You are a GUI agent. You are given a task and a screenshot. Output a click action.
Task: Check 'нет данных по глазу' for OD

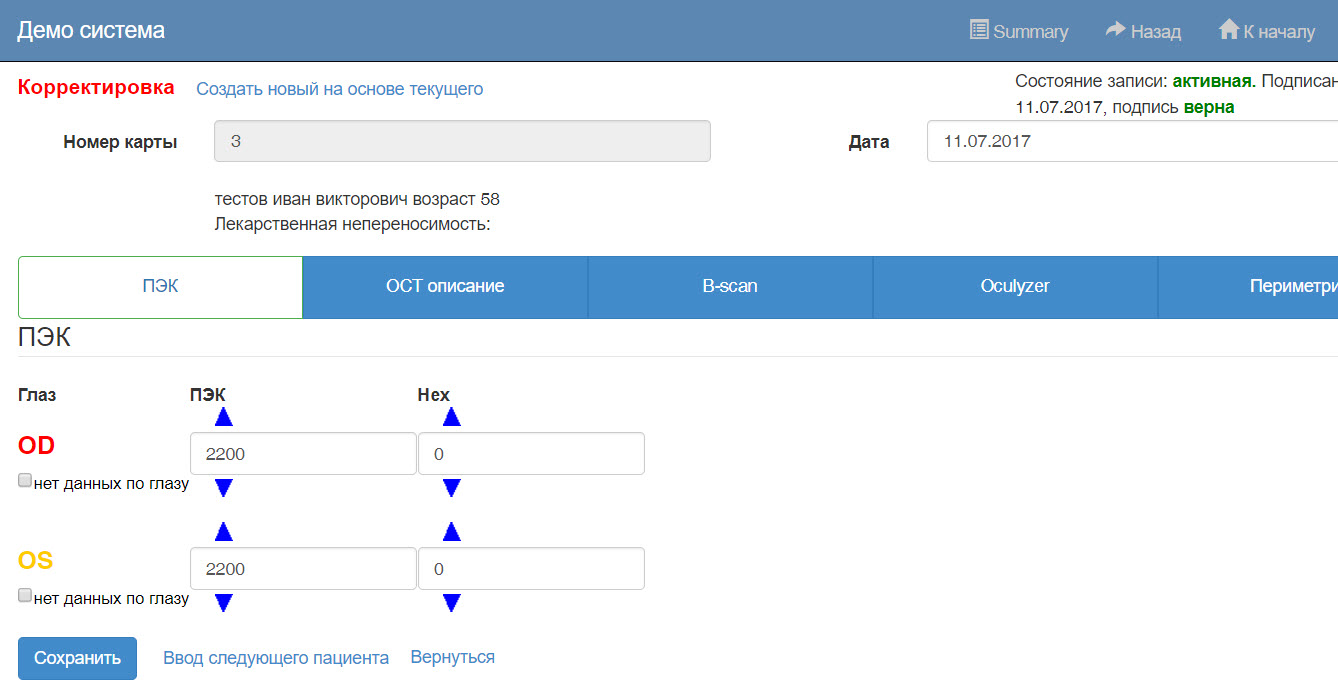[25, 481]
